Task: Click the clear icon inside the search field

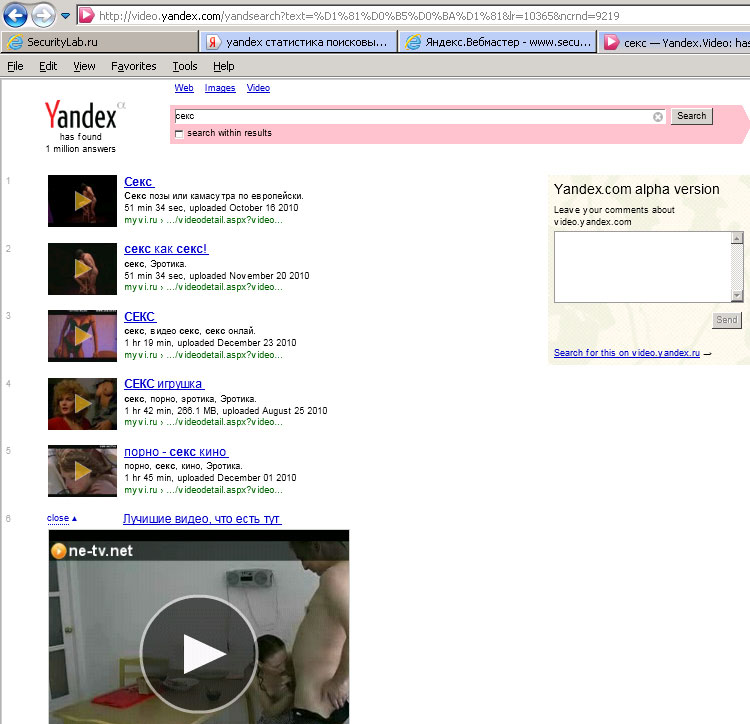Action: [658, 117]
